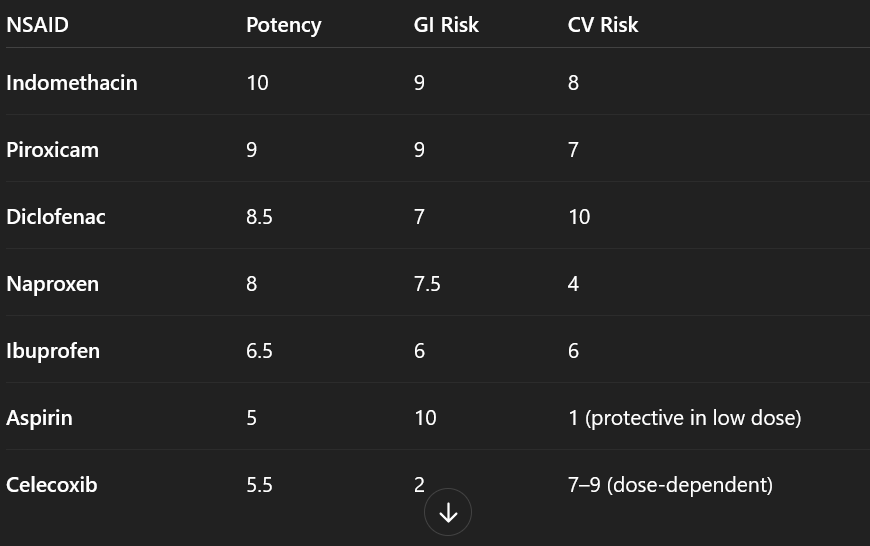
Task: Click the Aspirin row name
Action: 39,418
